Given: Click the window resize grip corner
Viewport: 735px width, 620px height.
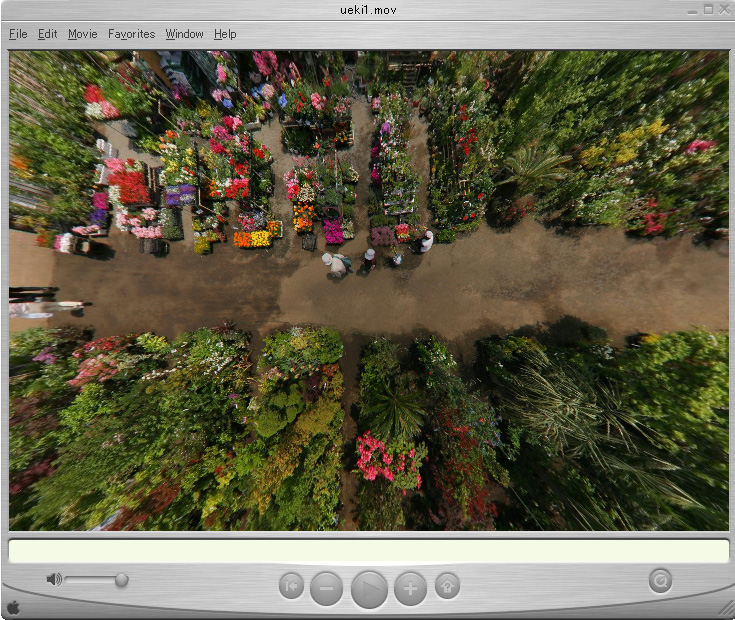Looking at the screenshot, I should pyautogui.click(x=725, y=609).
